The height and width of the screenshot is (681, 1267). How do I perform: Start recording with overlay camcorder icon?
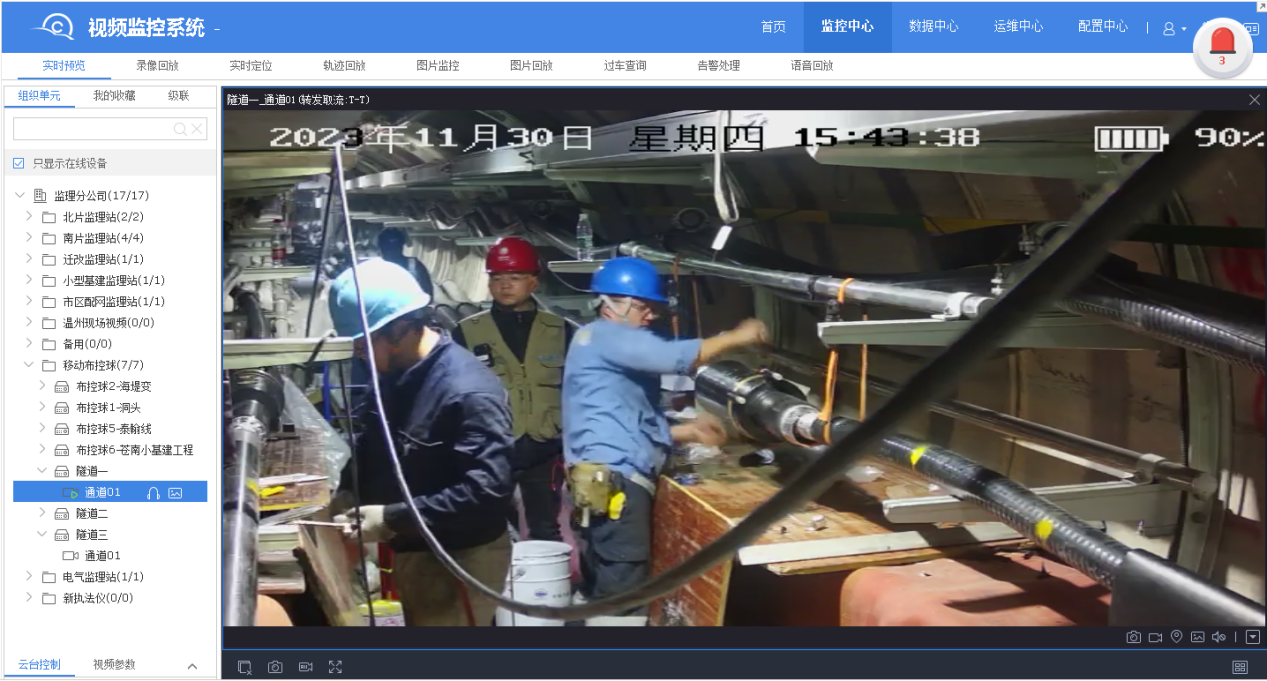tap(1155, 637)
